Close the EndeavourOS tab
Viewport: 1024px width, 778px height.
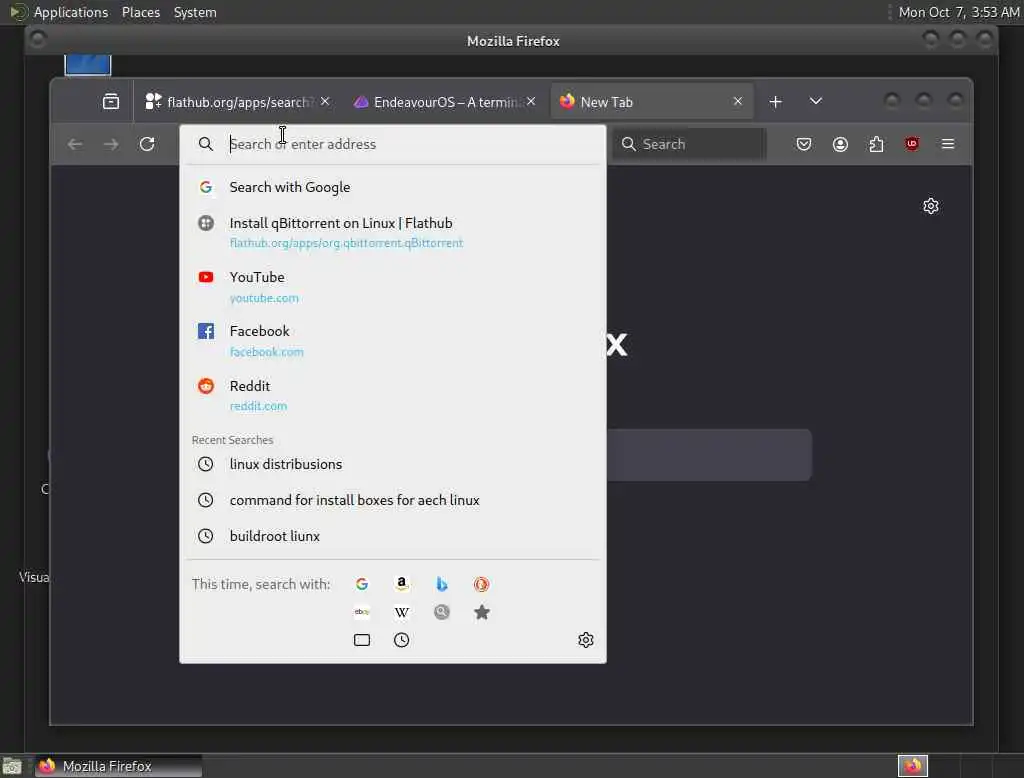(x=532, y=101)
